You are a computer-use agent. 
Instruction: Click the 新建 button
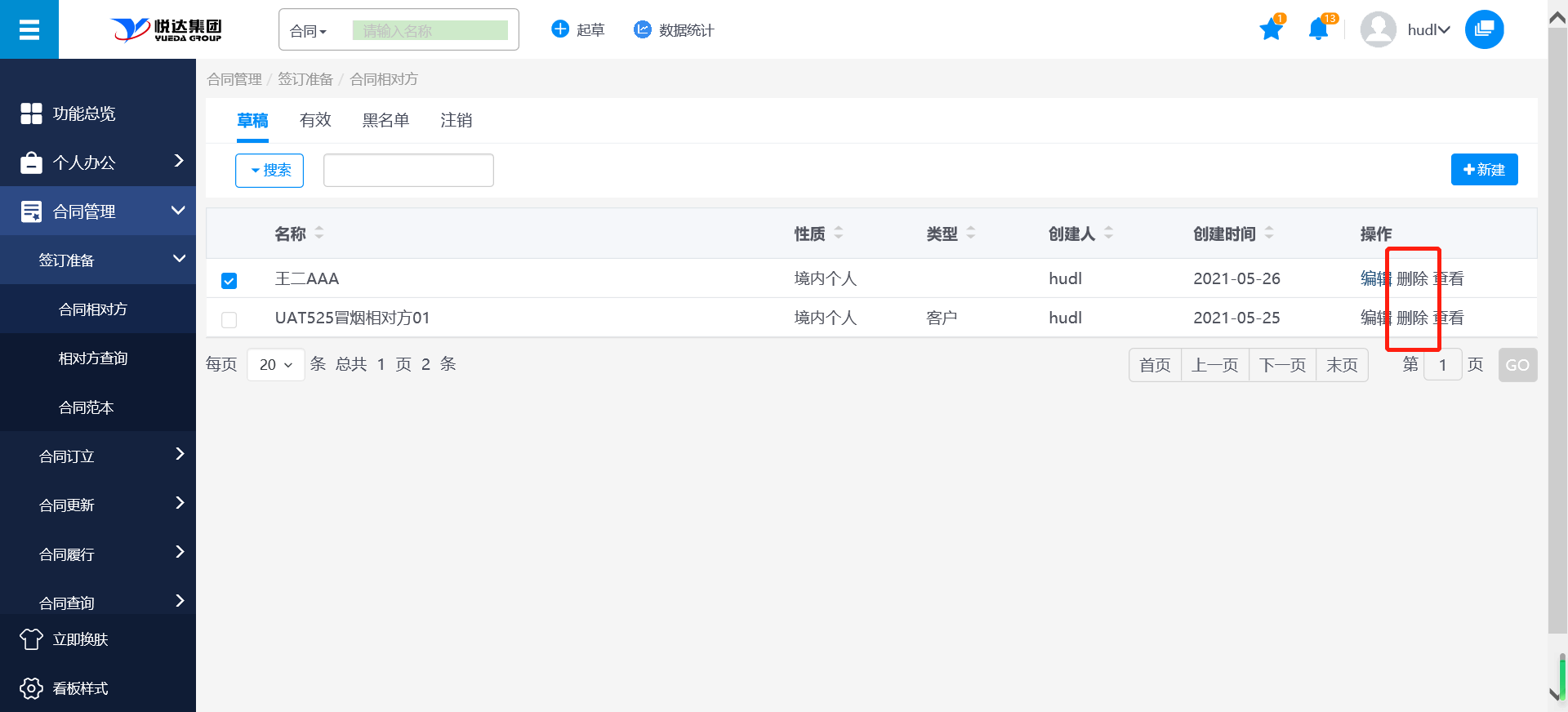click(x=1484, y=170)
